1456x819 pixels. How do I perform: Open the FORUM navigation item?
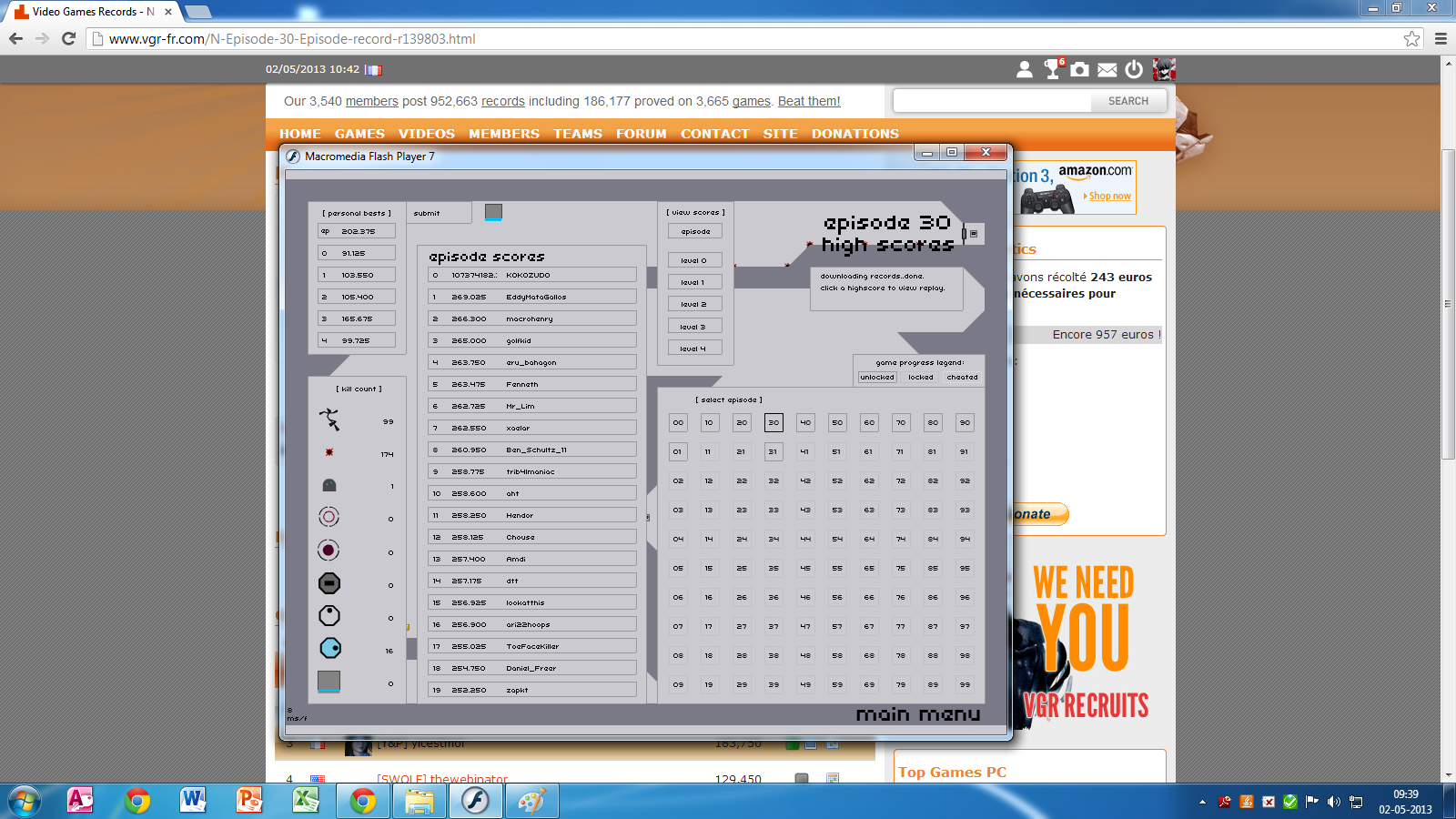pyautogui.click(x=641, y=134)
